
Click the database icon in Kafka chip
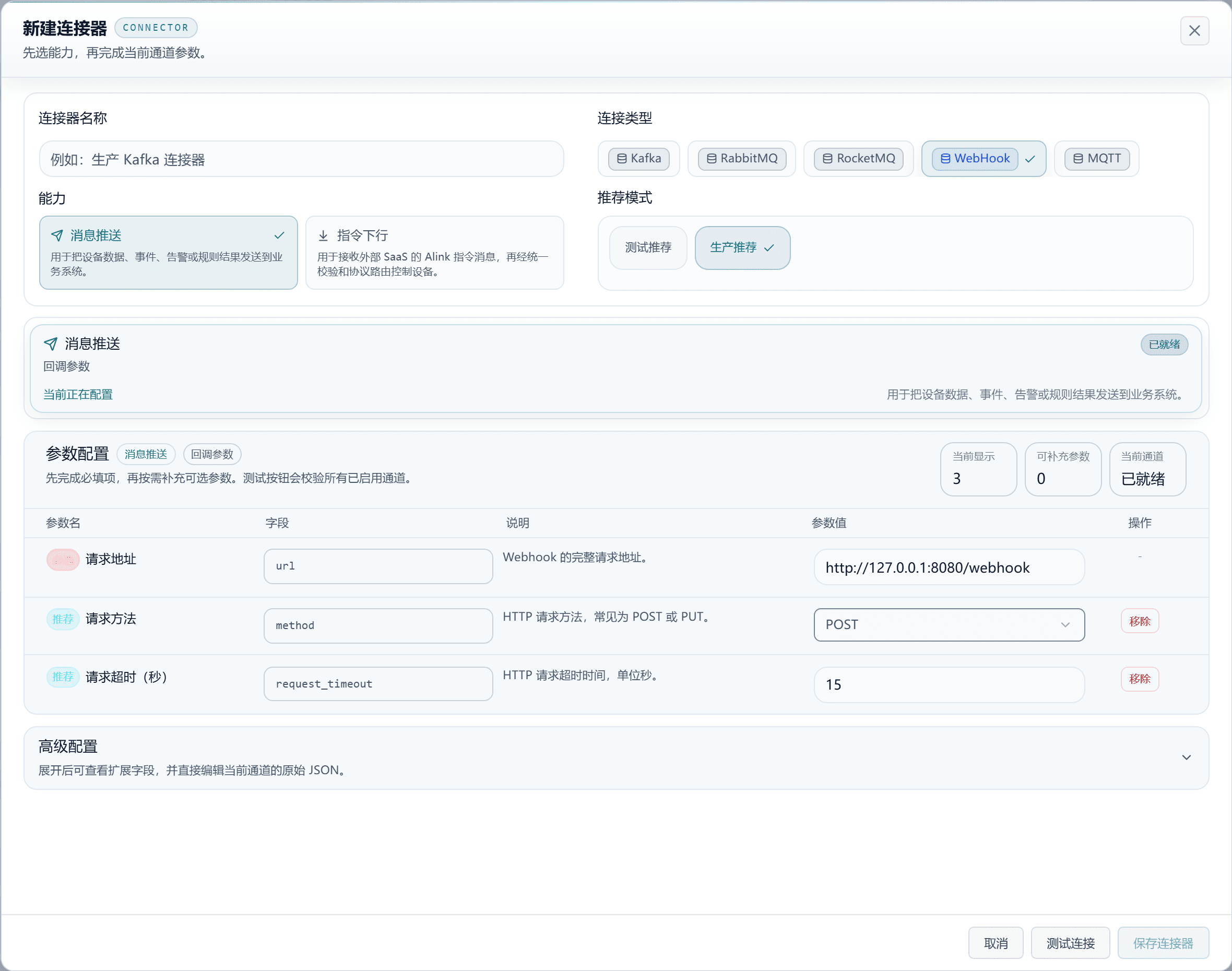(621, 159)
